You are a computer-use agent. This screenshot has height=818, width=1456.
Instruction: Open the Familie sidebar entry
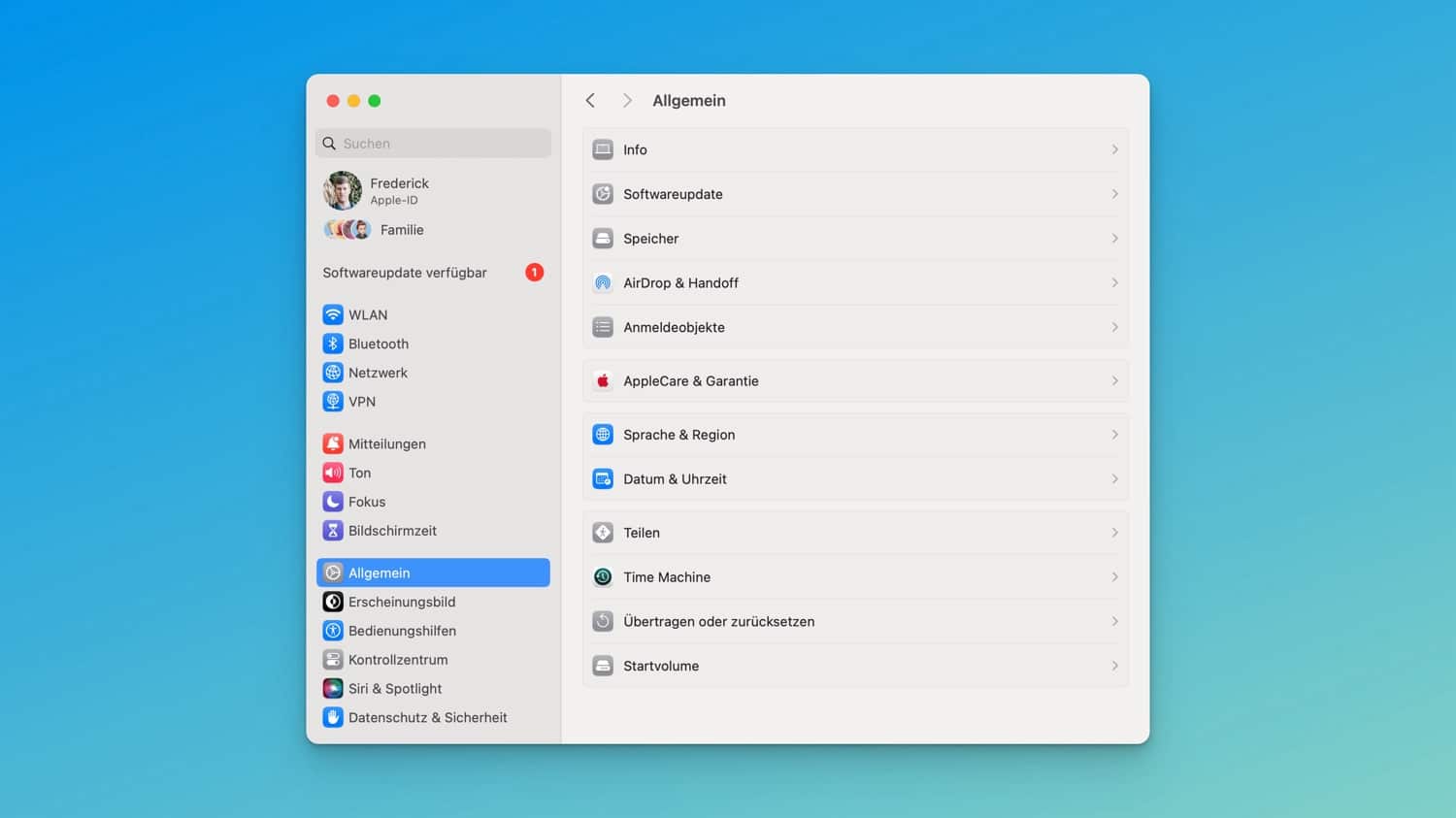click(x=433, y=230)
